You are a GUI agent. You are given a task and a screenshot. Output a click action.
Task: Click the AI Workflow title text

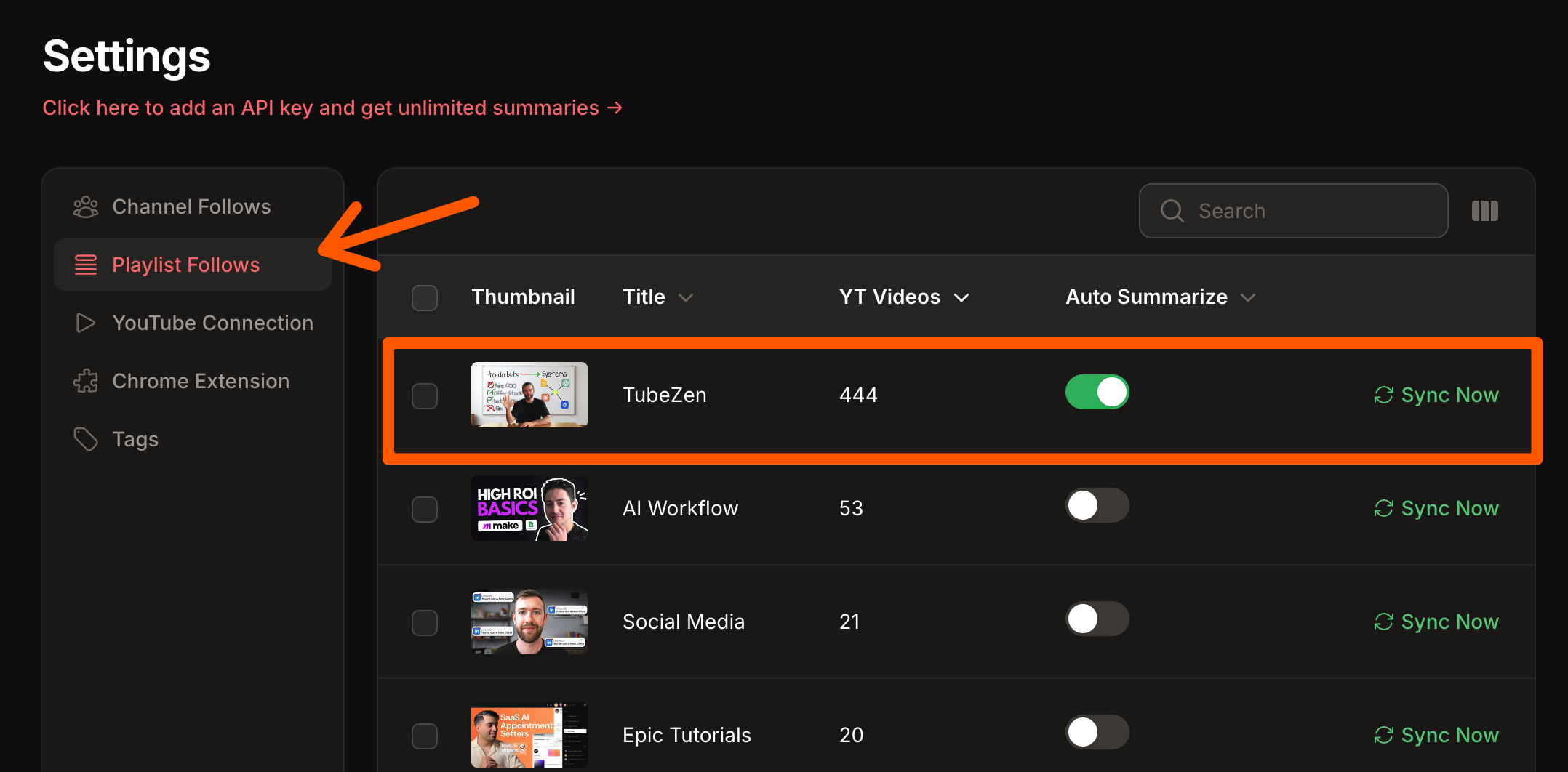point(680,508)
